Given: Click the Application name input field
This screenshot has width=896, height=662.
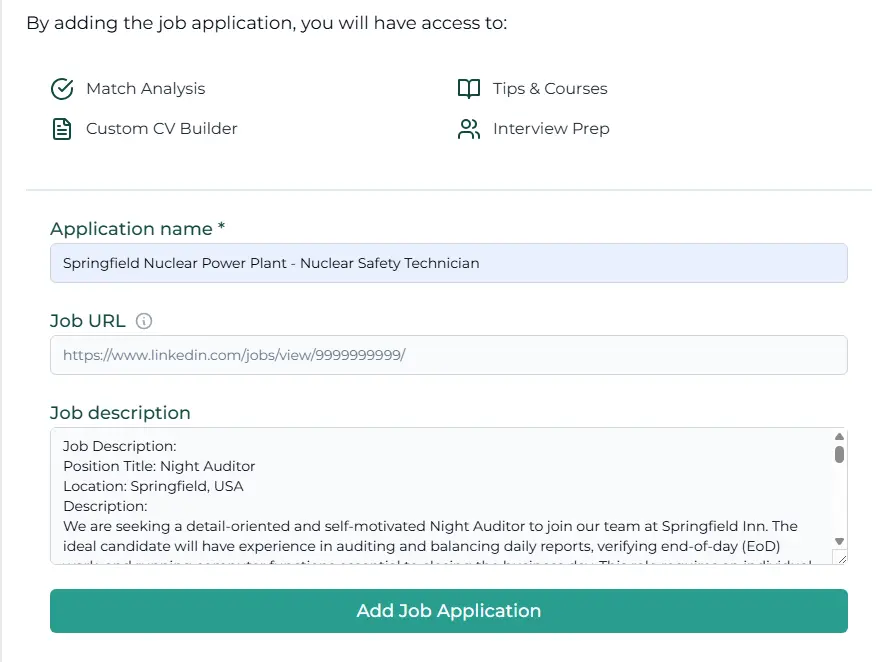Looking at the screenshot, I should 448,262.
